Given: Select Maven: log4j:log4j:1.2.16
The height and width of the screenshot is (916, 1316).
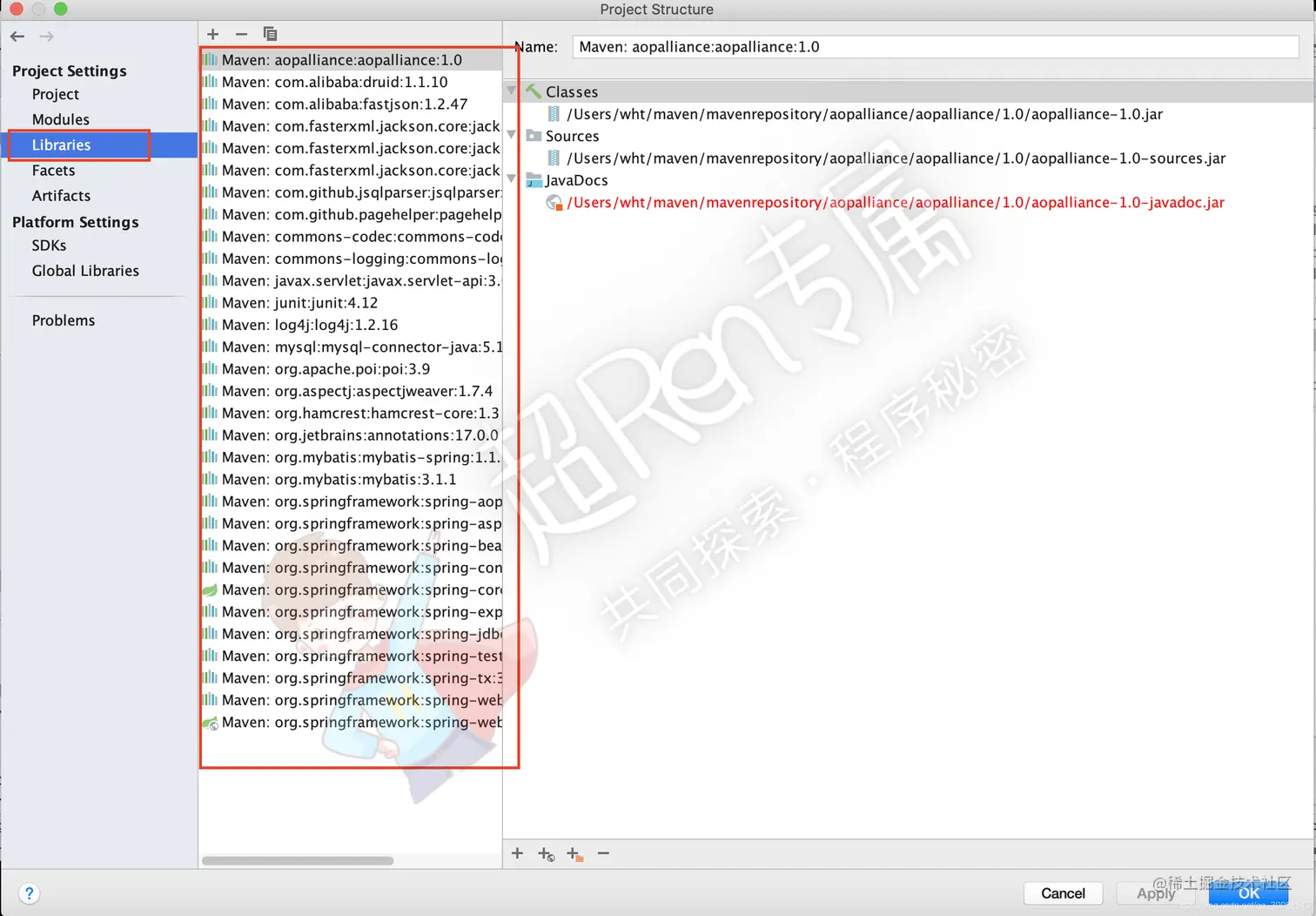Looking at the screenshot, I should pos(352,325).
